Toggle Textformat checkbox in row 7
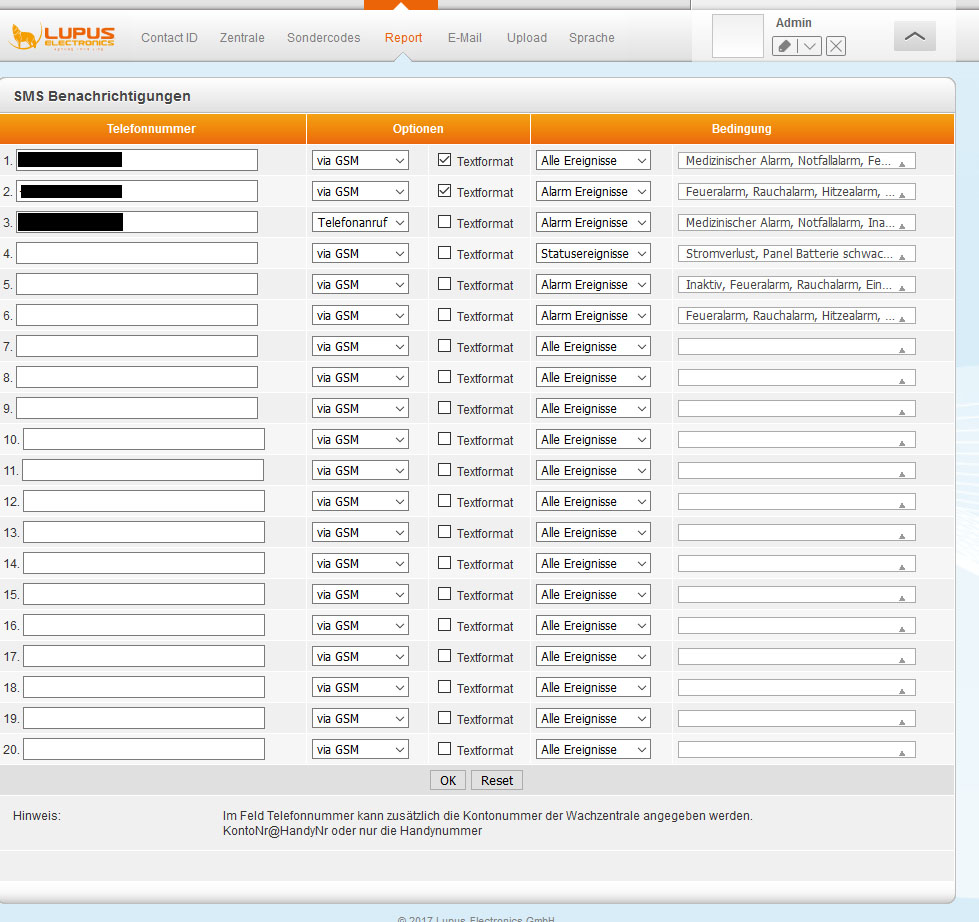This screenshot has height=922, width=979. click(x=445, y=346)
